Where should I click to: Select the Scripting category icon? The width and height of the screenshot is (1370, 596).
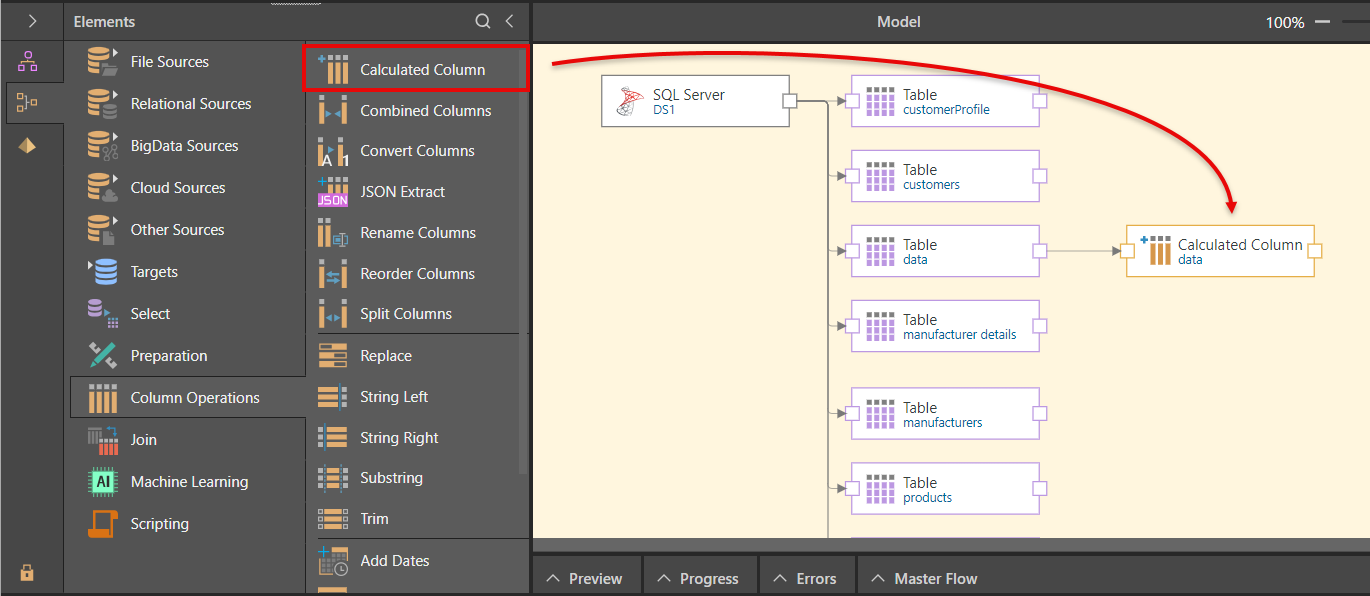click(102, 524)
